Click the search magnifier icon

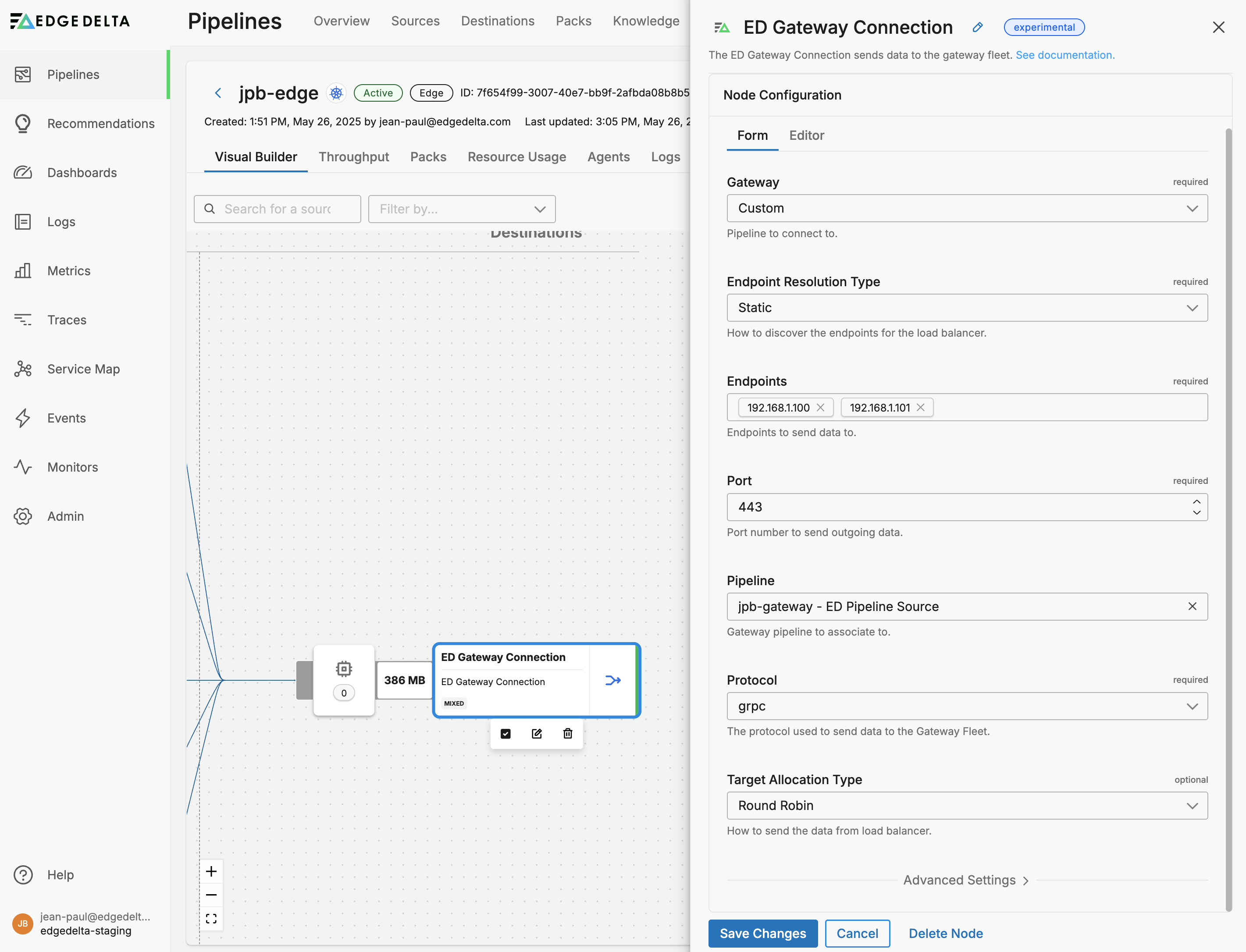210,209
